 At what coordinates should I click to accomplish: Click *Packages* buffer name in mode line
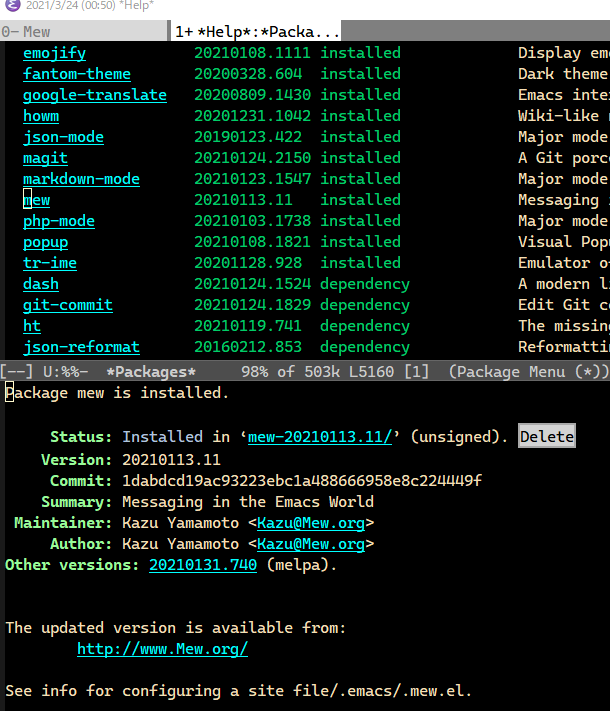(x=151, y=372)
